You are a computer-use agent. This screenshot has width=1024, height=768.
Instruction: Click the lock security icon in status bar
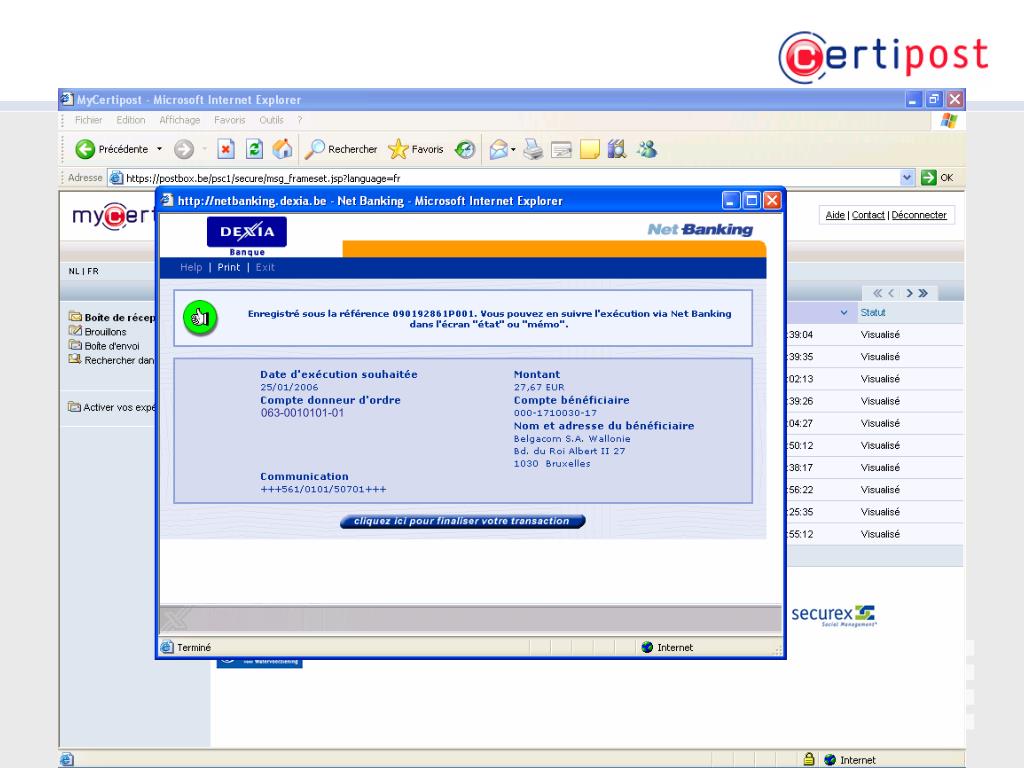click(x=809, y=760)
